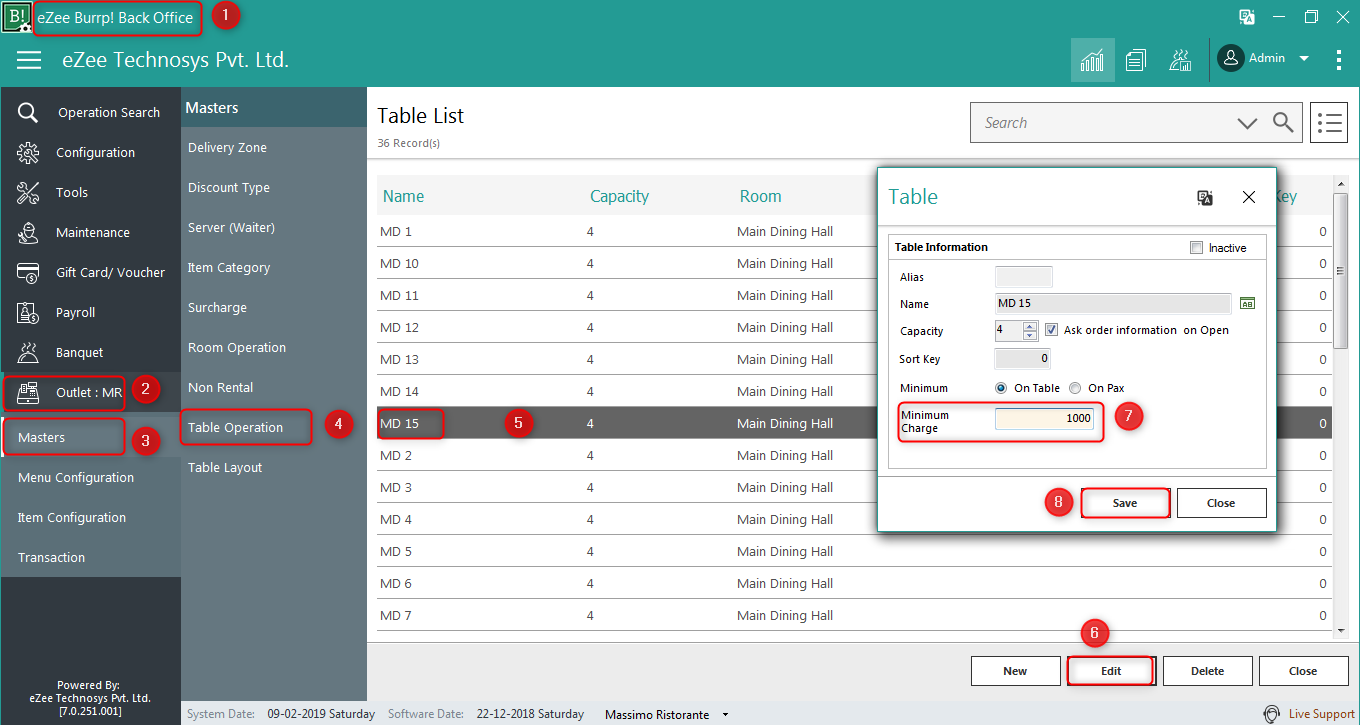Click the Edit button
The height and width of the screenshot is (725, 1360).
coord(1111,671)
